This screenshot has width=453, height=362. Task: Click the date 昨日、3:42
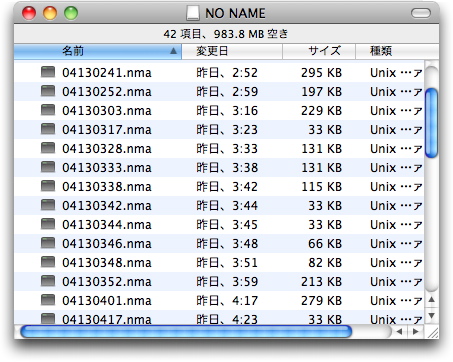click(227, 187)
